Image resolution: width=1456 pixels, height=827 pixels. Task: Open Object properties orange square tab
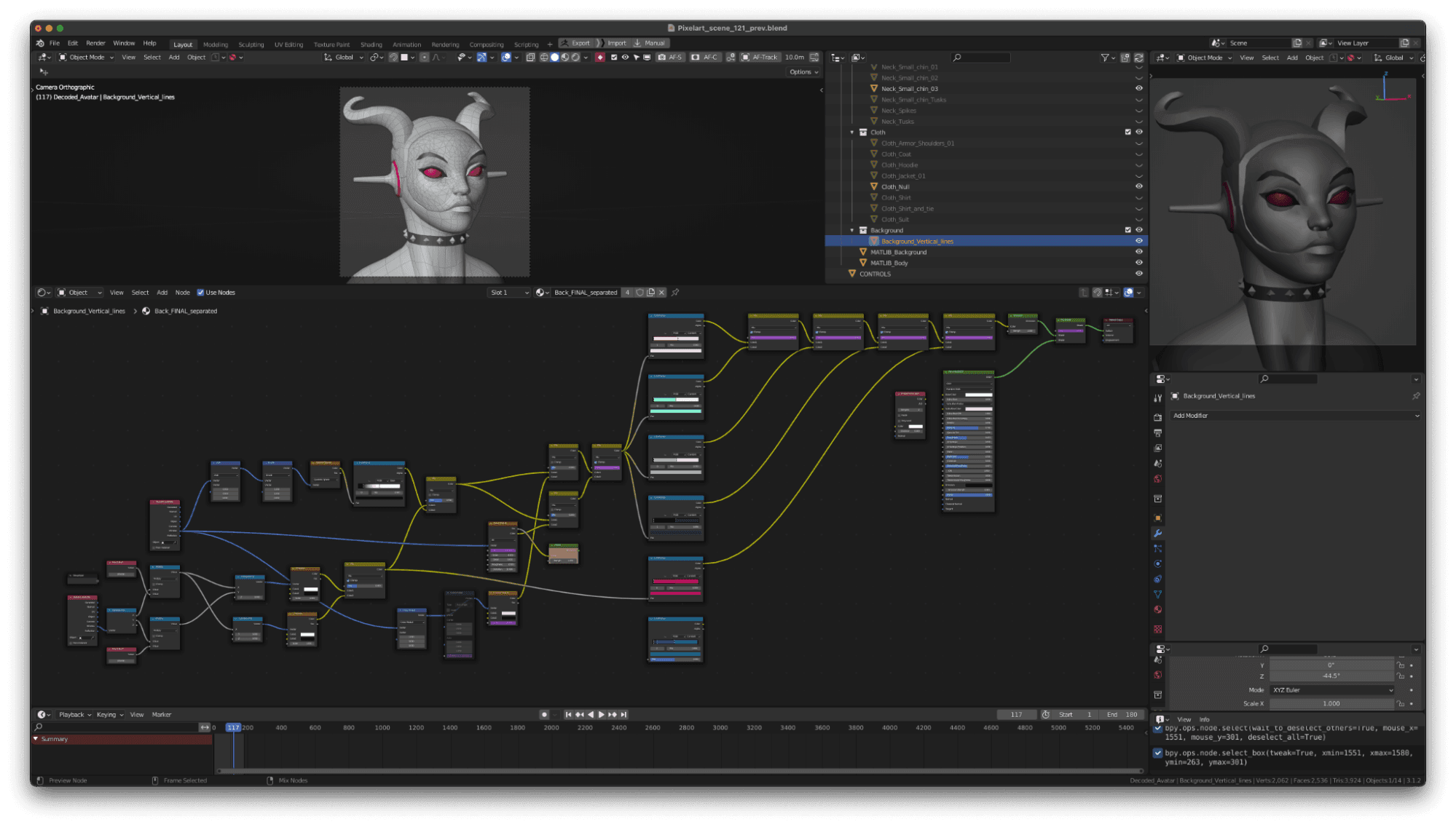pos(1157,518)
